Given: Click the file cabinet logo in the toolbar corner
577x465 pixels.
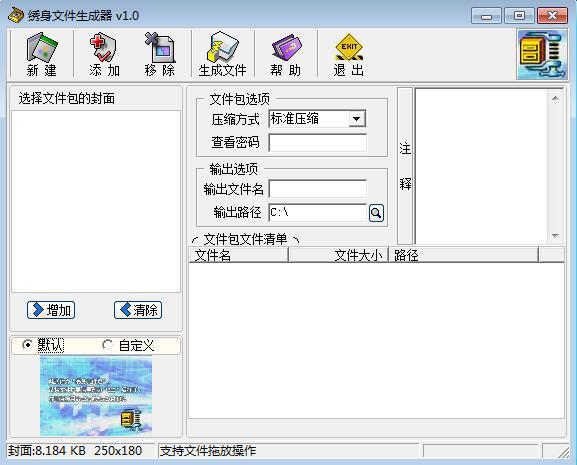Looking at the screenshot, I should click(x=542, y=55).
